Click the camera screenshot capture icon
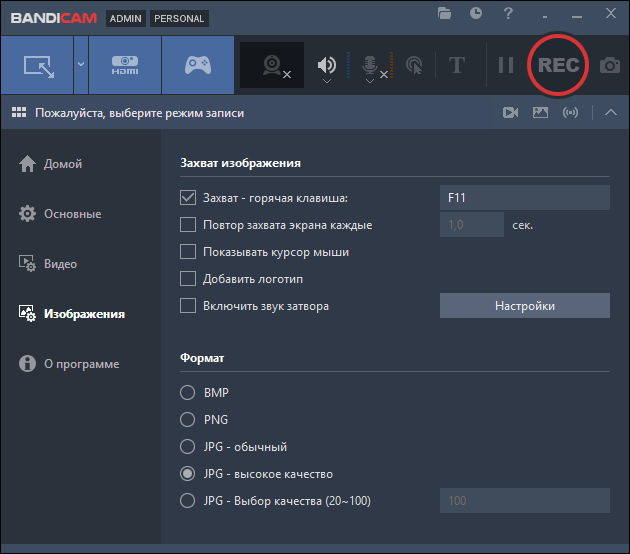The image size is (630, 554). [x=609, y=66]
